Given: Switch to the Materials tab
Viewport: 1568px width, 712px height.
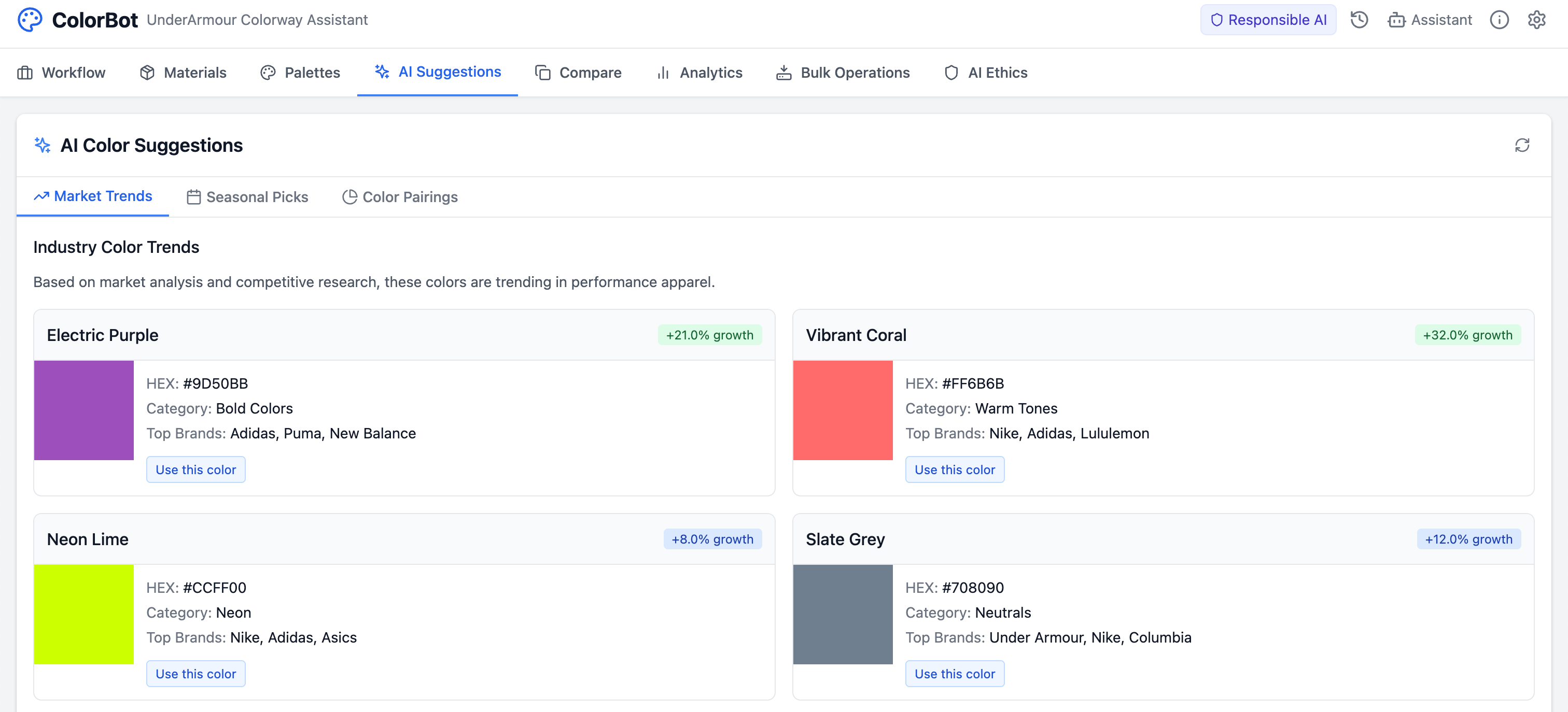Looking at the screenshot, I should (183, 73).
